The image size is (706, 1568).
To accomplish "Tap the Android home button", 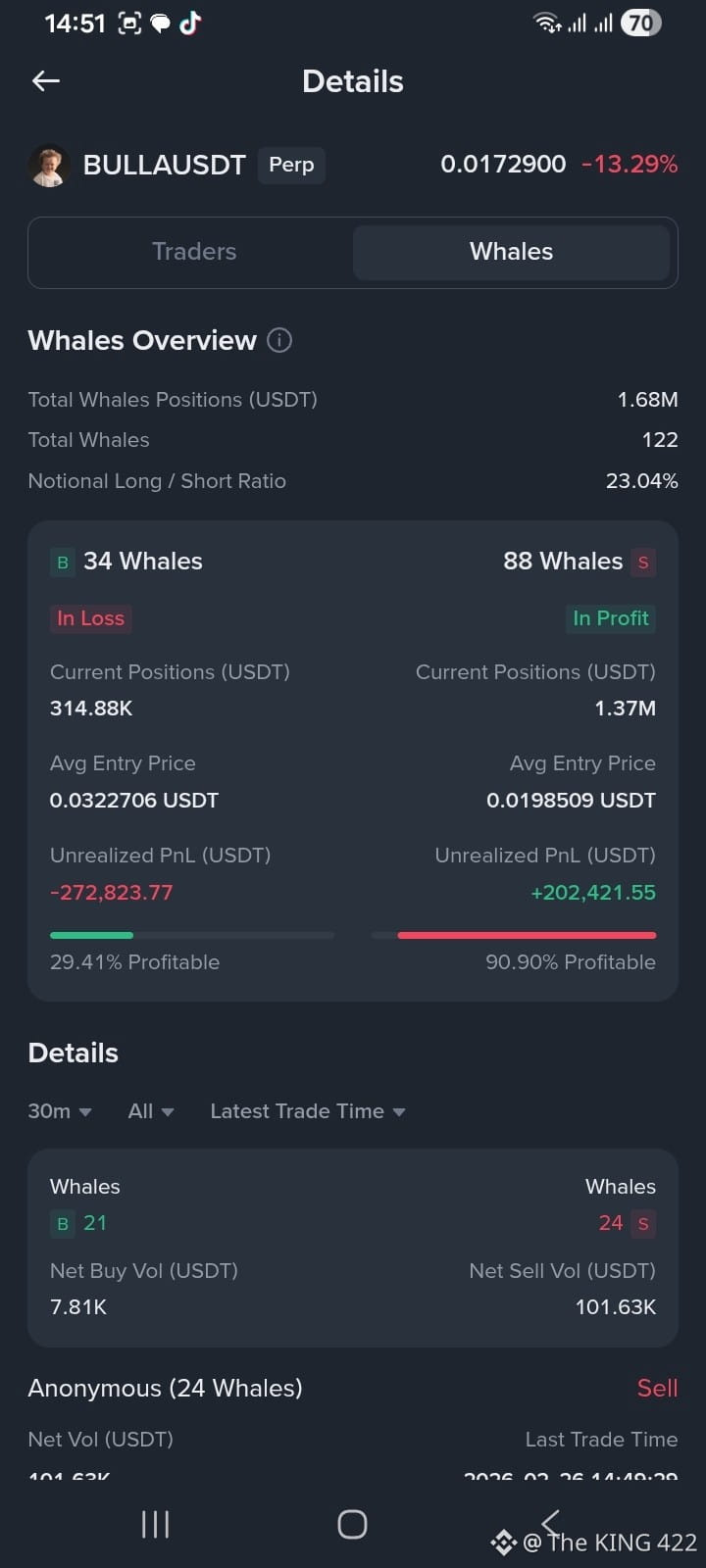I will [352, 1524].
